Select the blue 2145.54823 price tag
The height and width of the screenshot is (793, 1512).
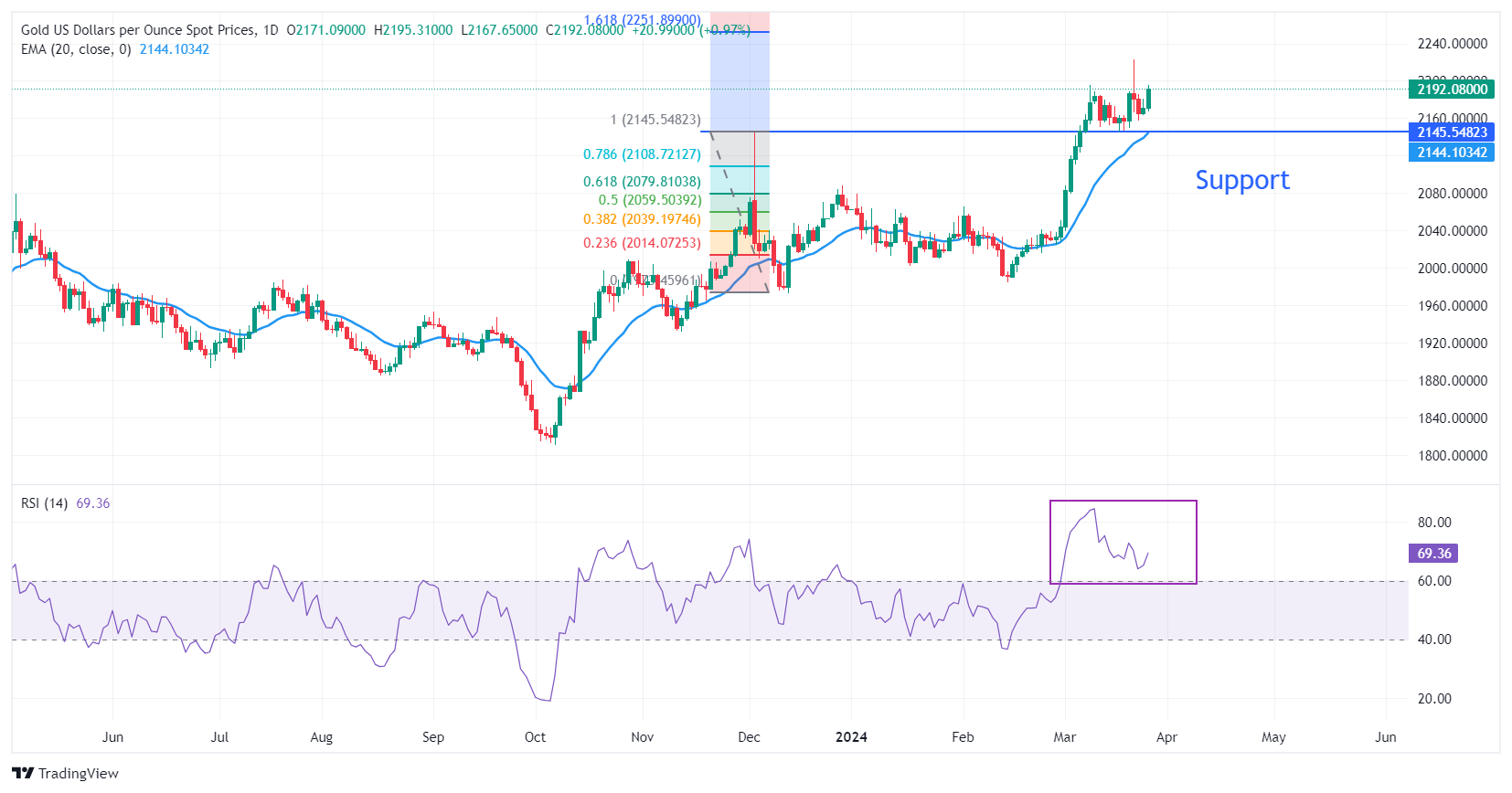[1451, 132]
